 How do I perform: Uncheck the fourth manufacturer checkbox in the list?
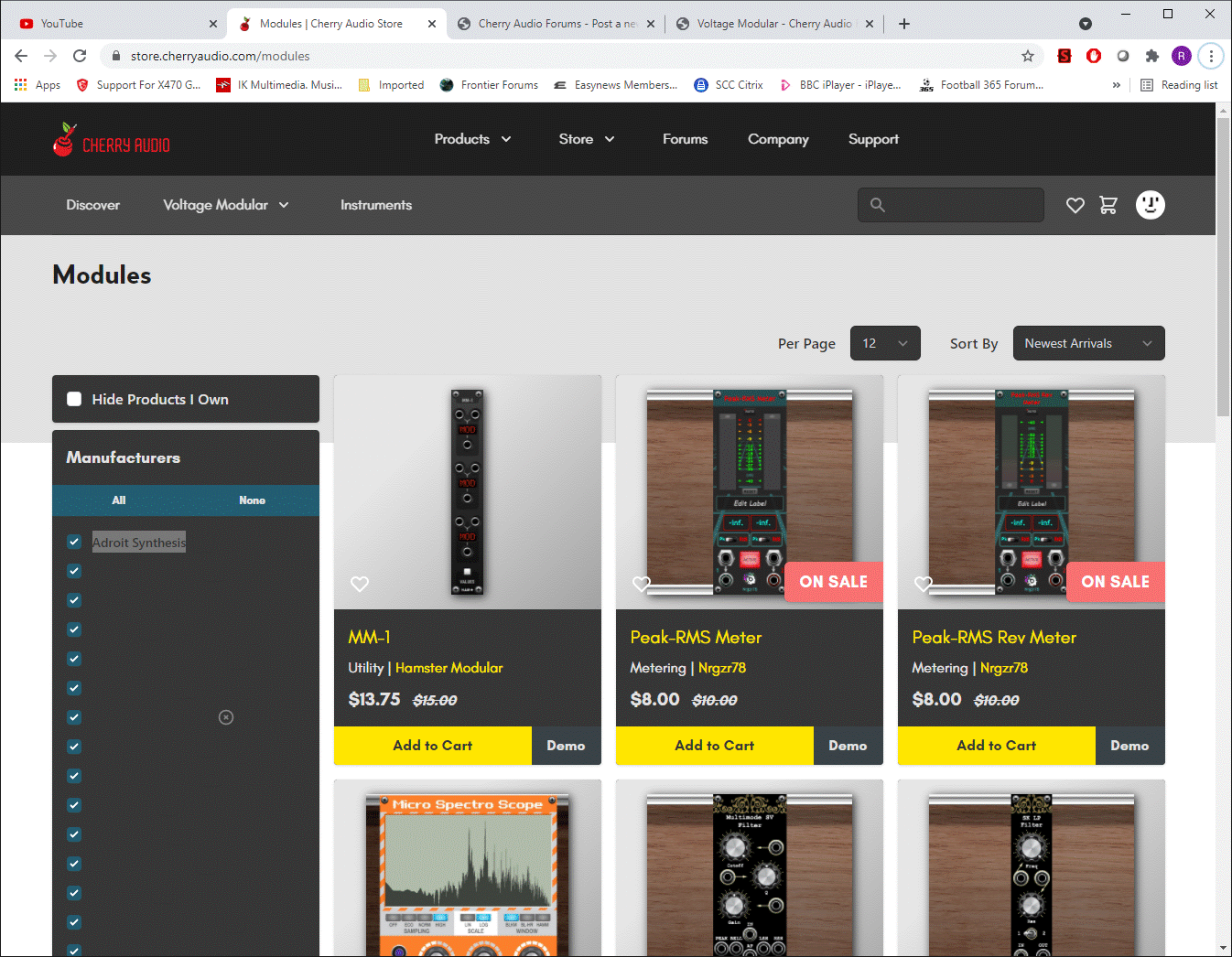(74, 629)
